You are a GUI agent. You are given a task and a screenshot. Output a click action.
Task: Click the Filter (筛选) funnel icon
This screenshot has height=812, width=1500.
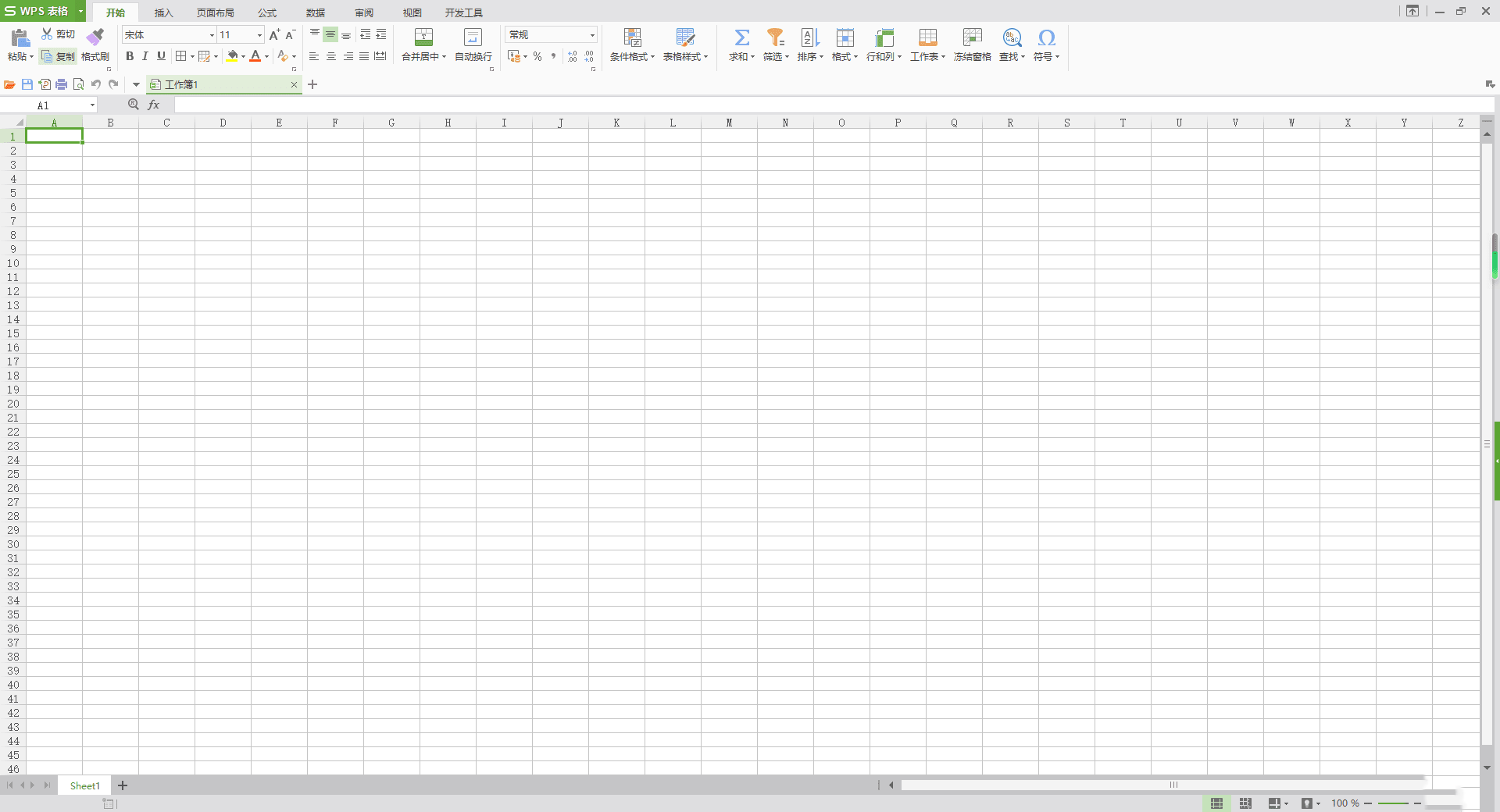pyautogui.click(x=775, y=37)
